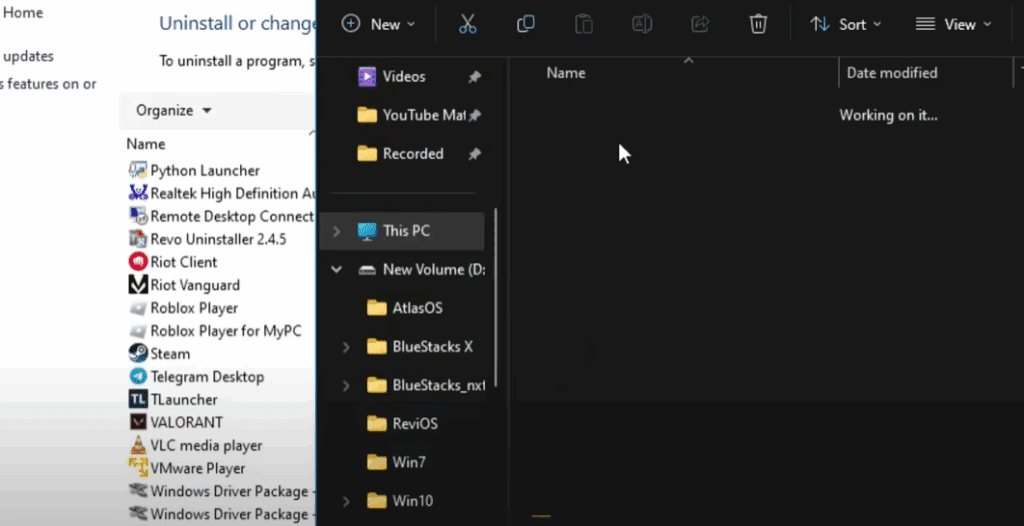Collapse the New Volume (D:) node
Viewport: 1024px width, 526px height.
tap(337, 270)
